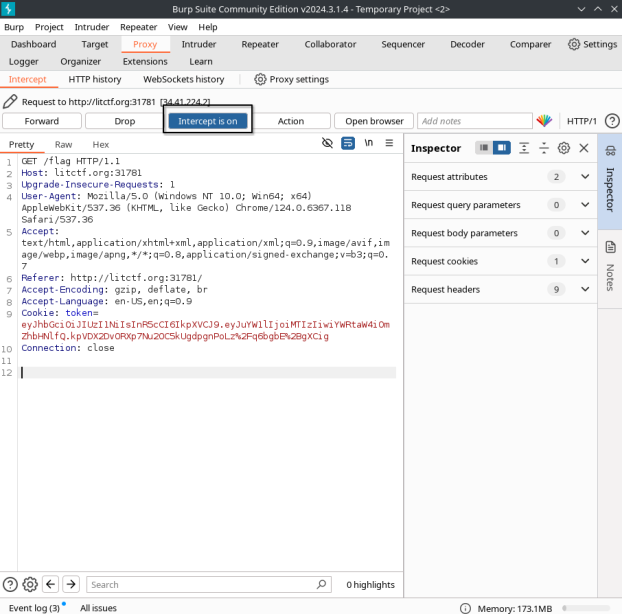Toggle show newline characters \n button
Image resolution: width=622 pixels, height=614 pixels.
pos(369,143)
